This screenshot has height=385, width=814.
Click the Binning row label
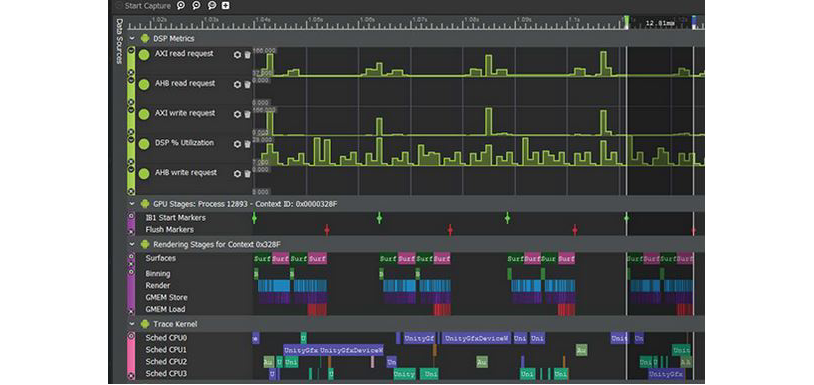point(158,273)
